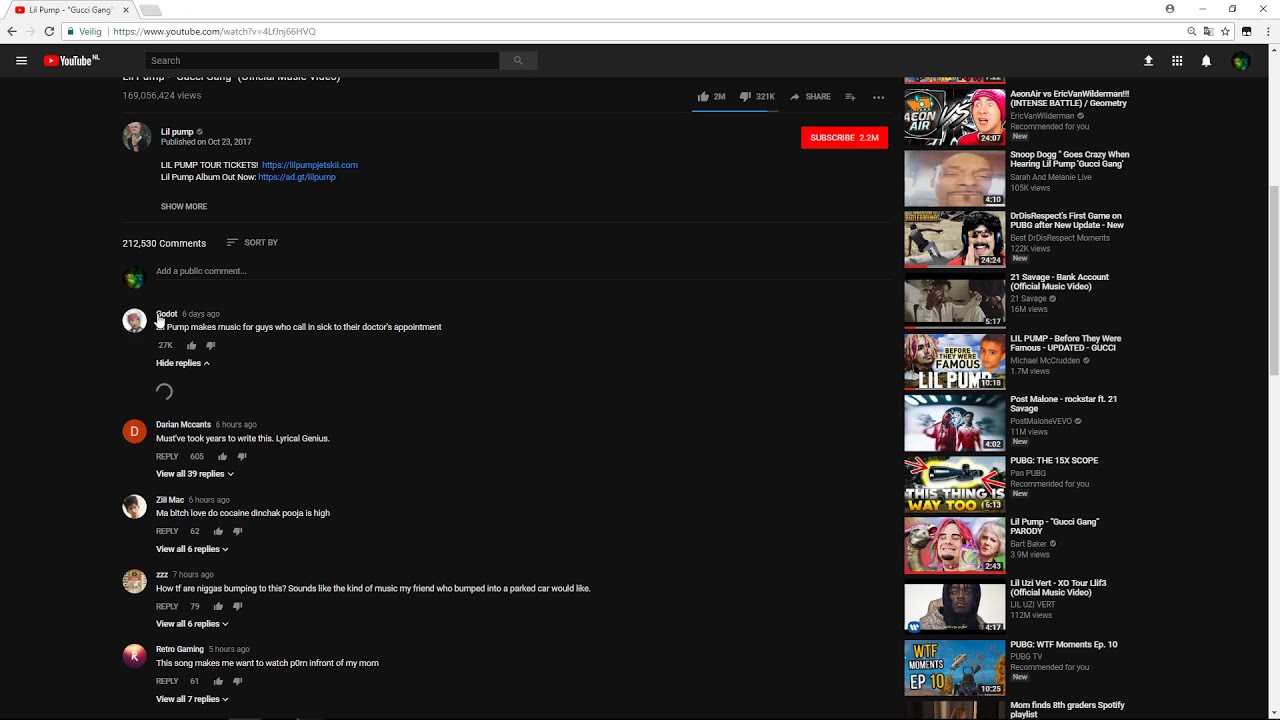This screenshot has width=1280, height=720.
Task: Open Lil pump channel name link
Action: [177, 132]
